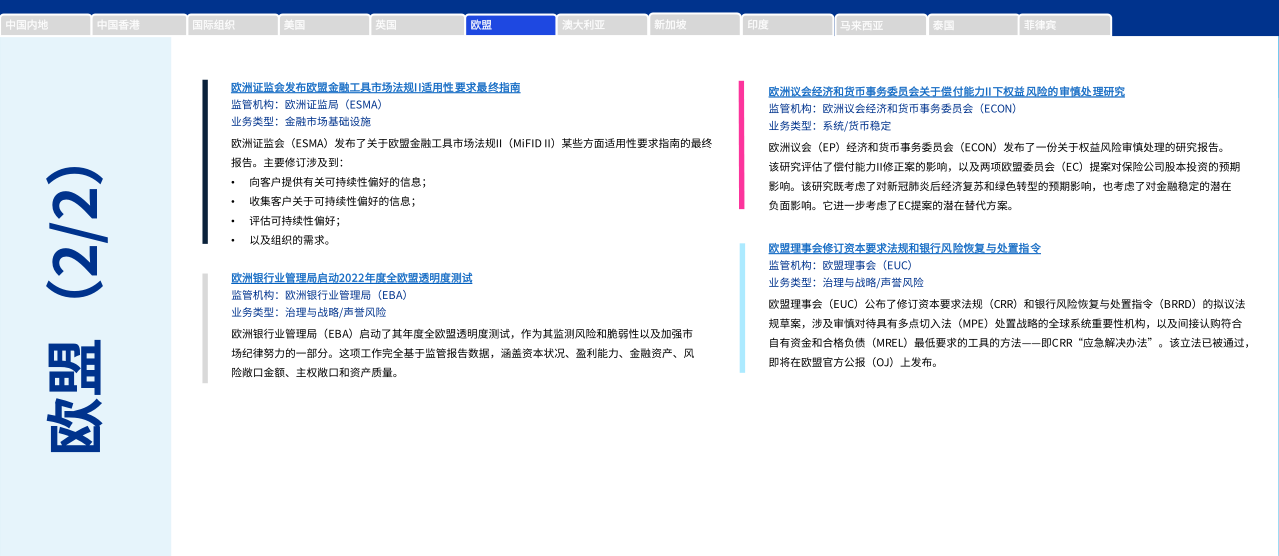Open link on MiFID II 适用性要求最终指南
The image size is (1279, 556).
point(375,88)
